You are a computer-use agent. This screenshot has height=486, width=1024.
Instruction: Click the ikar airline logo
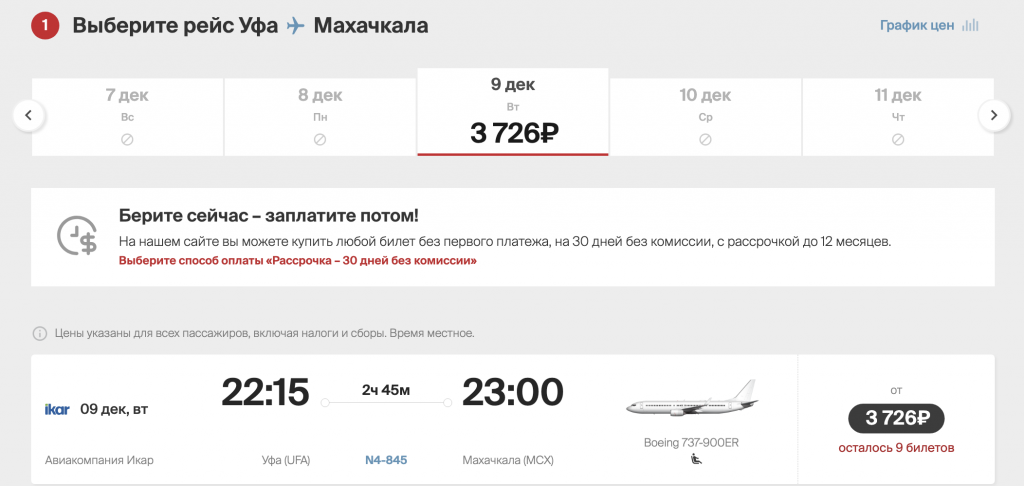click(x=57, y=410)
